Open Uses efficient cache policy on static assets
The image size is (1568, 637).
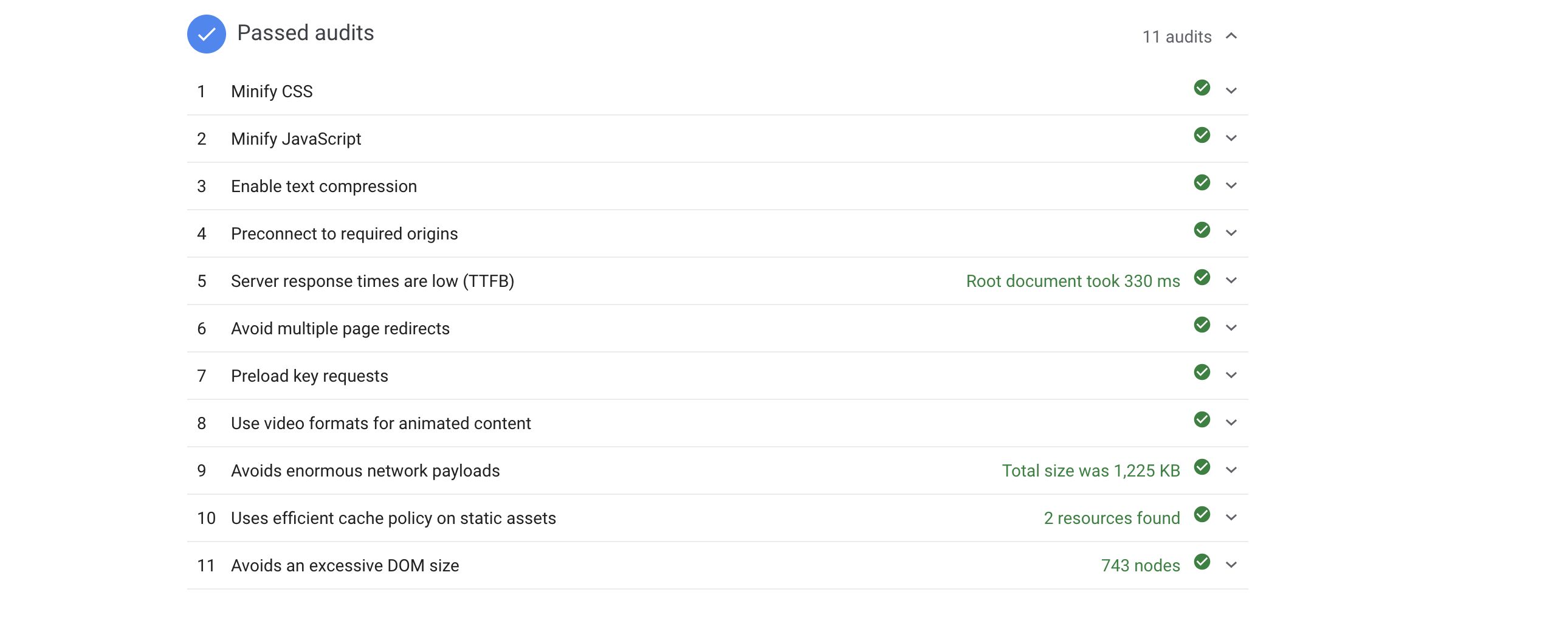717,519
